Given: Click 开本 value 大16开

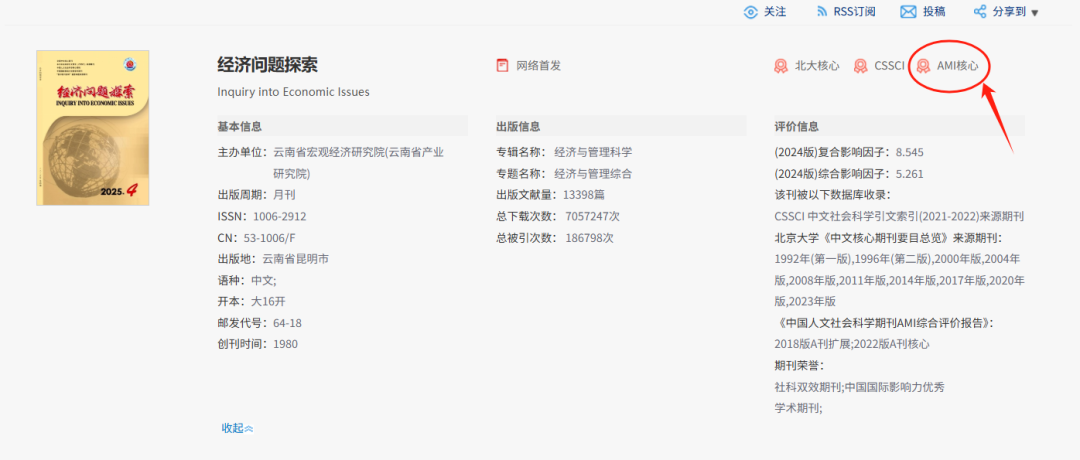Looking at the screenshot, I should pos(269,301).
